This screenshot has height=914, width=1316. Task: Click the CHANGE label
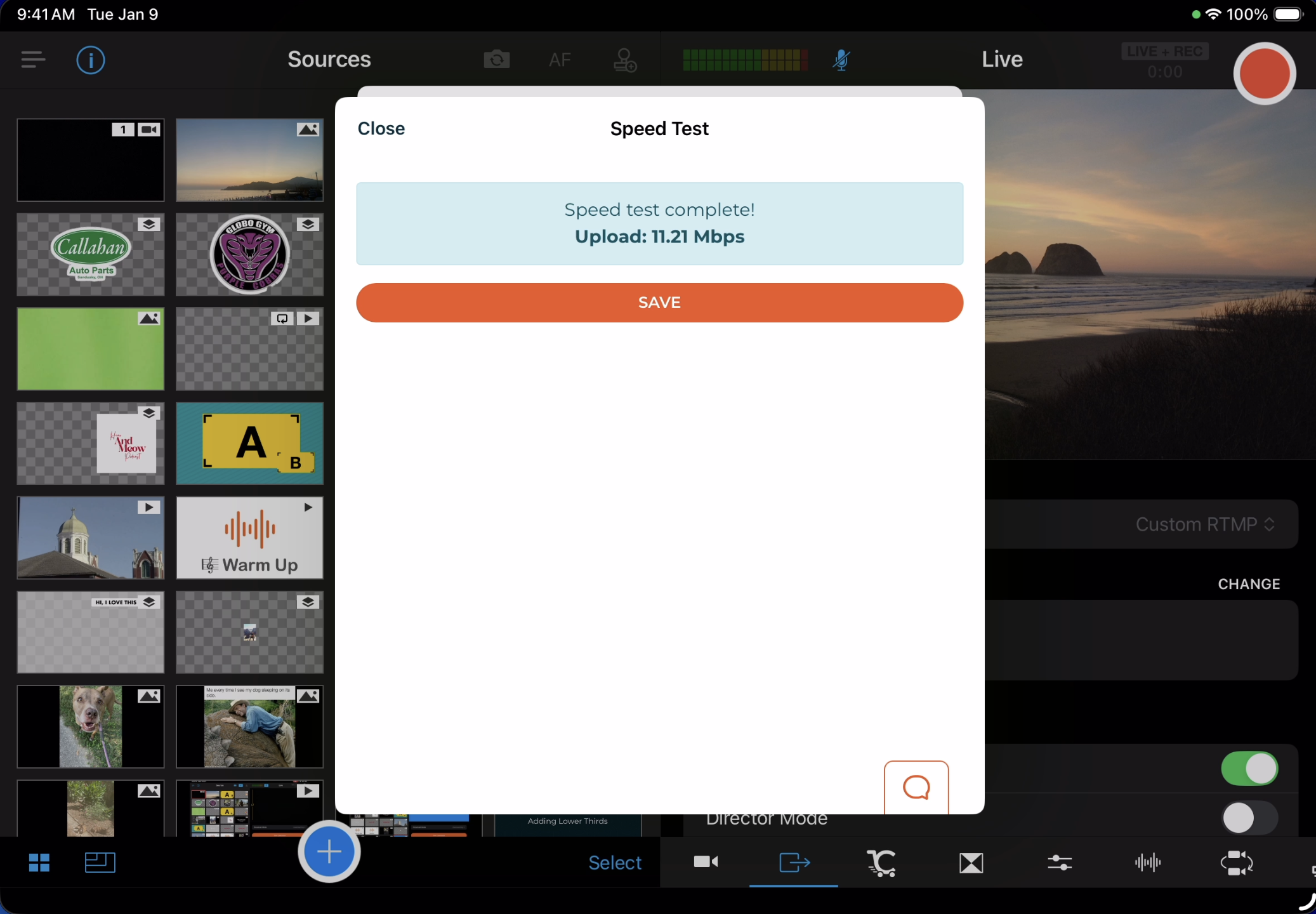[x=1248, y=584]
